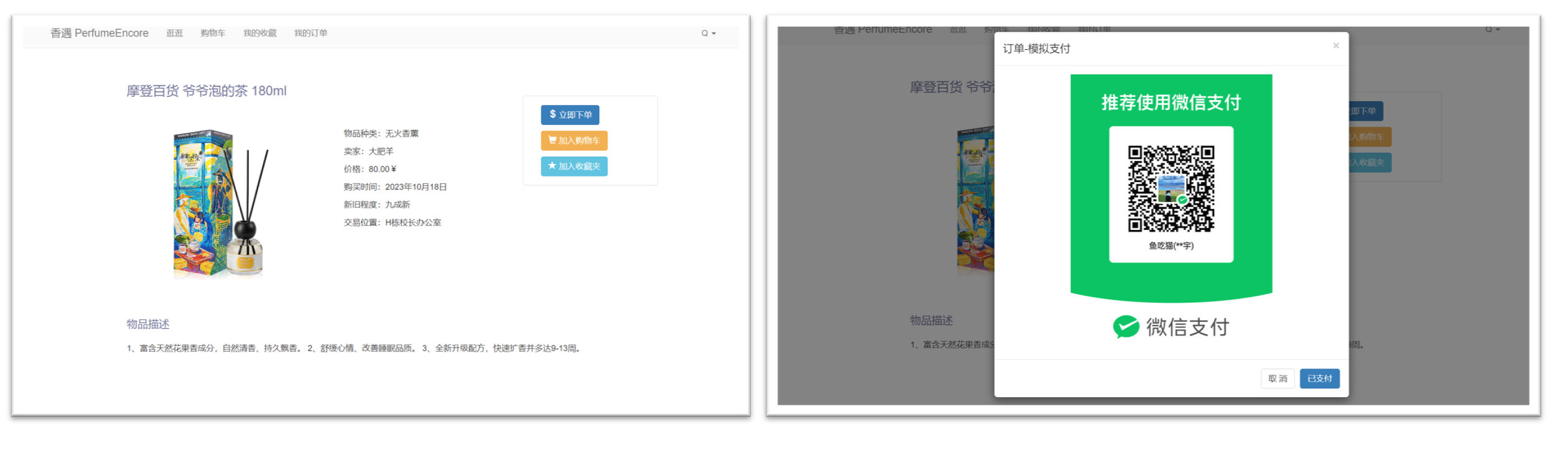This screenshot has width=1568, height=453.
Task: Click the 推荐使用微信支付 banner text
Action: click(1171, 103)
